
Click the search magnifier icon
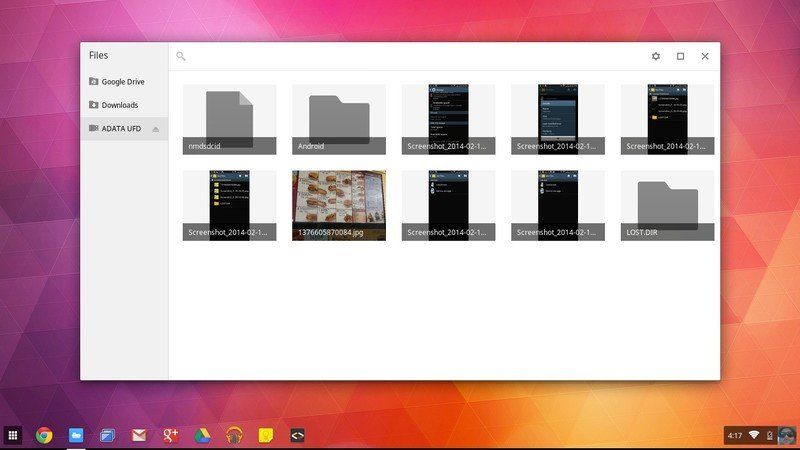pyautogui.click(x=181, y=56)
